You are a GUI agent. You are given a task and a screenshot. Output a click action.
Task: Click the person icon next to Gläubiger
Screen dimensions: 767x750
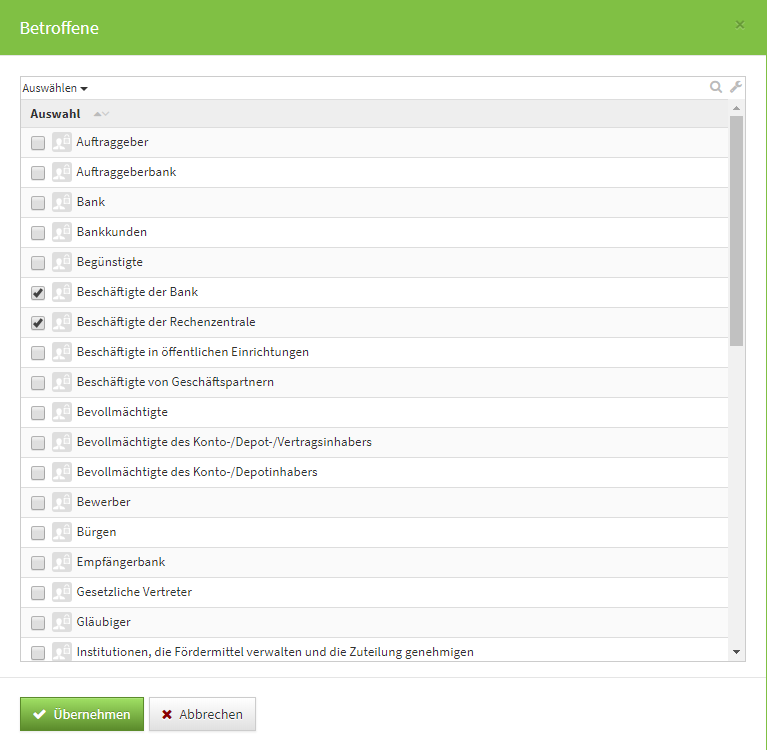point(62,622)
